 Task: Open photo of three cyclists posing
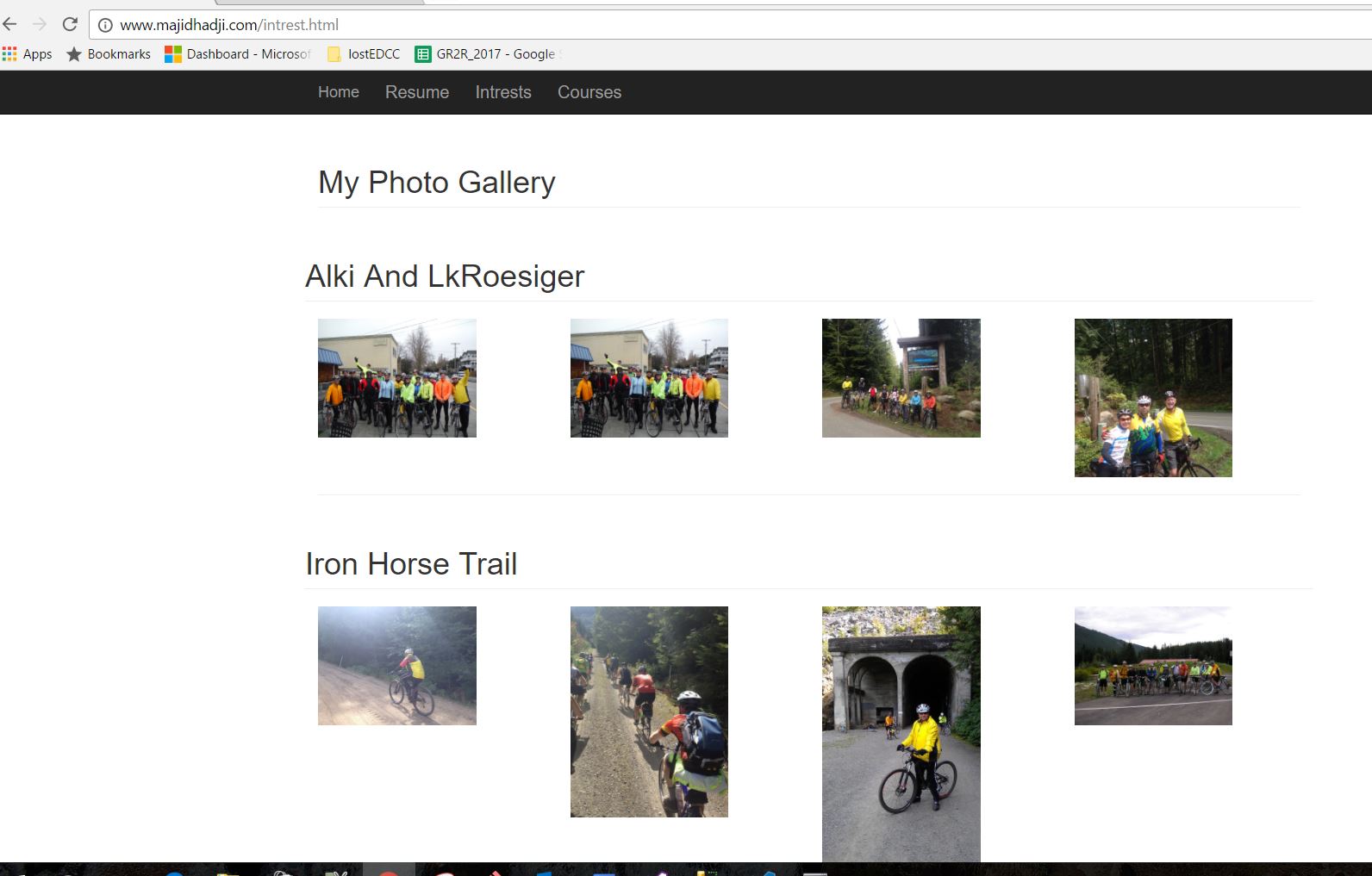(x=1153, y=398)
